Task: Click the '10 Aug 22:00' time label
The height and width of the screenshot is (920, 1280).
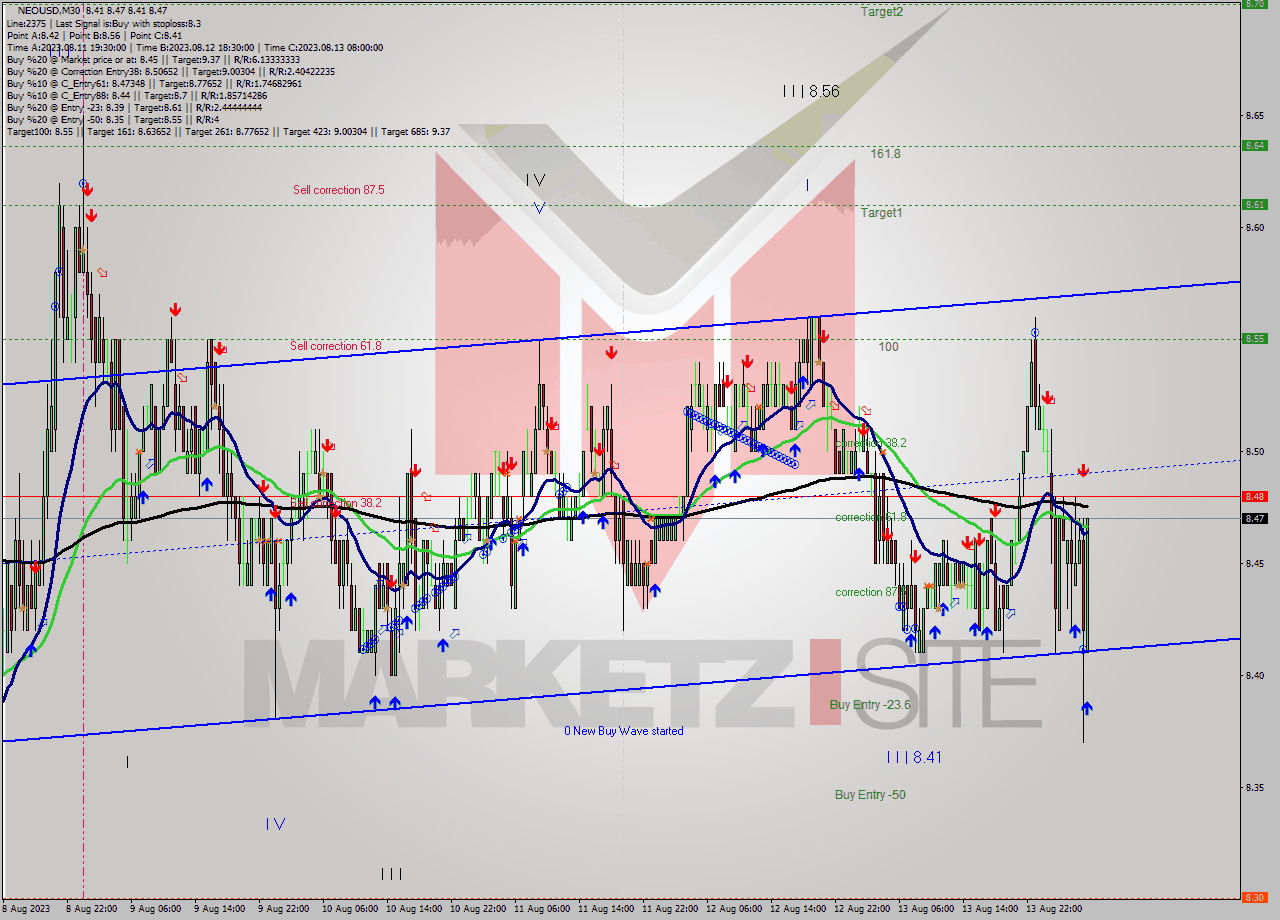Action: tap(478, 909)
